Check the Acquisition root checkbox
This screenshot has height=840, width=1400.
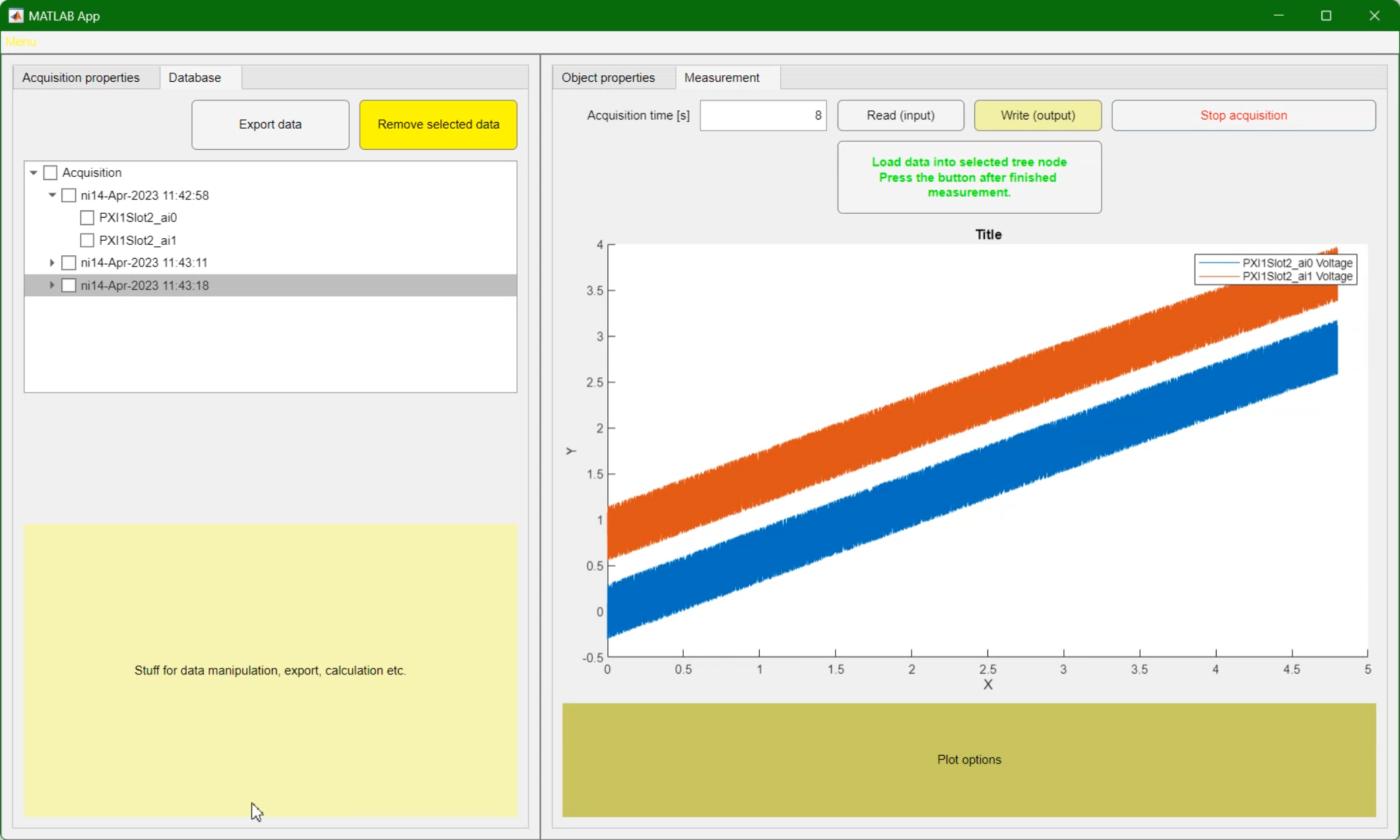[50, 172]
